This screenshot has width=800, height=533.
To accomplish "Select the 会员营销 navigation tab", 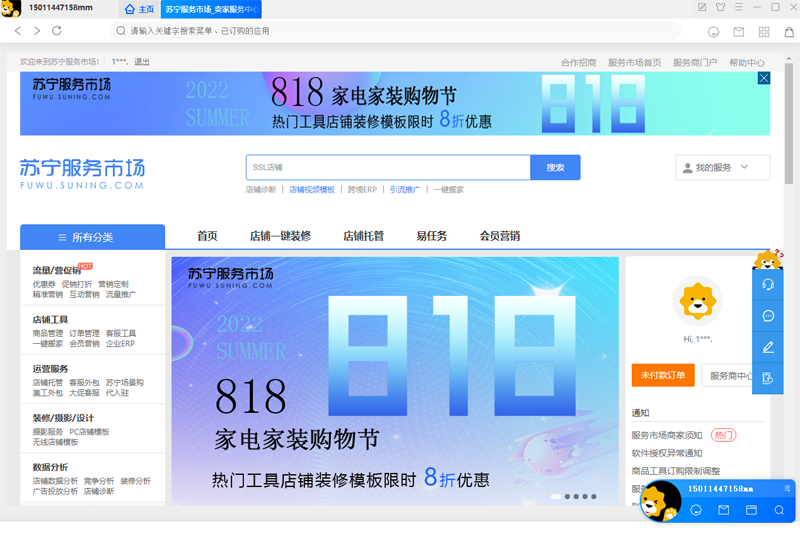I will tap(499, 236).
